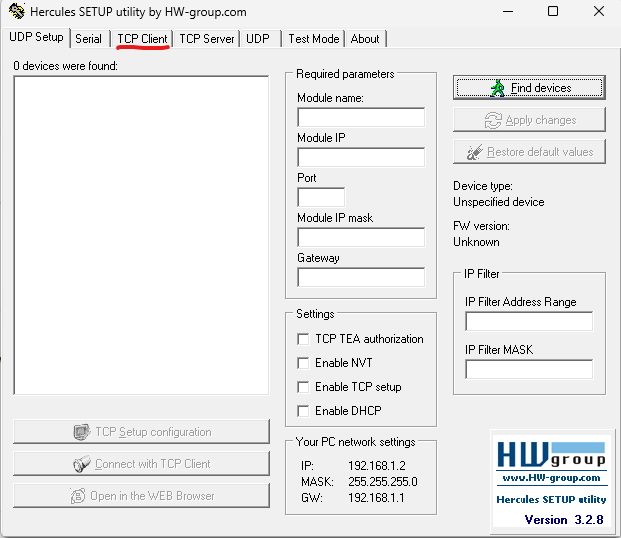Image resolution: width=621 pixels, height=538 pixels.
Task: Click the GW value 192.168.1.1
Action: pyautogui.click(x=376, y=498)
